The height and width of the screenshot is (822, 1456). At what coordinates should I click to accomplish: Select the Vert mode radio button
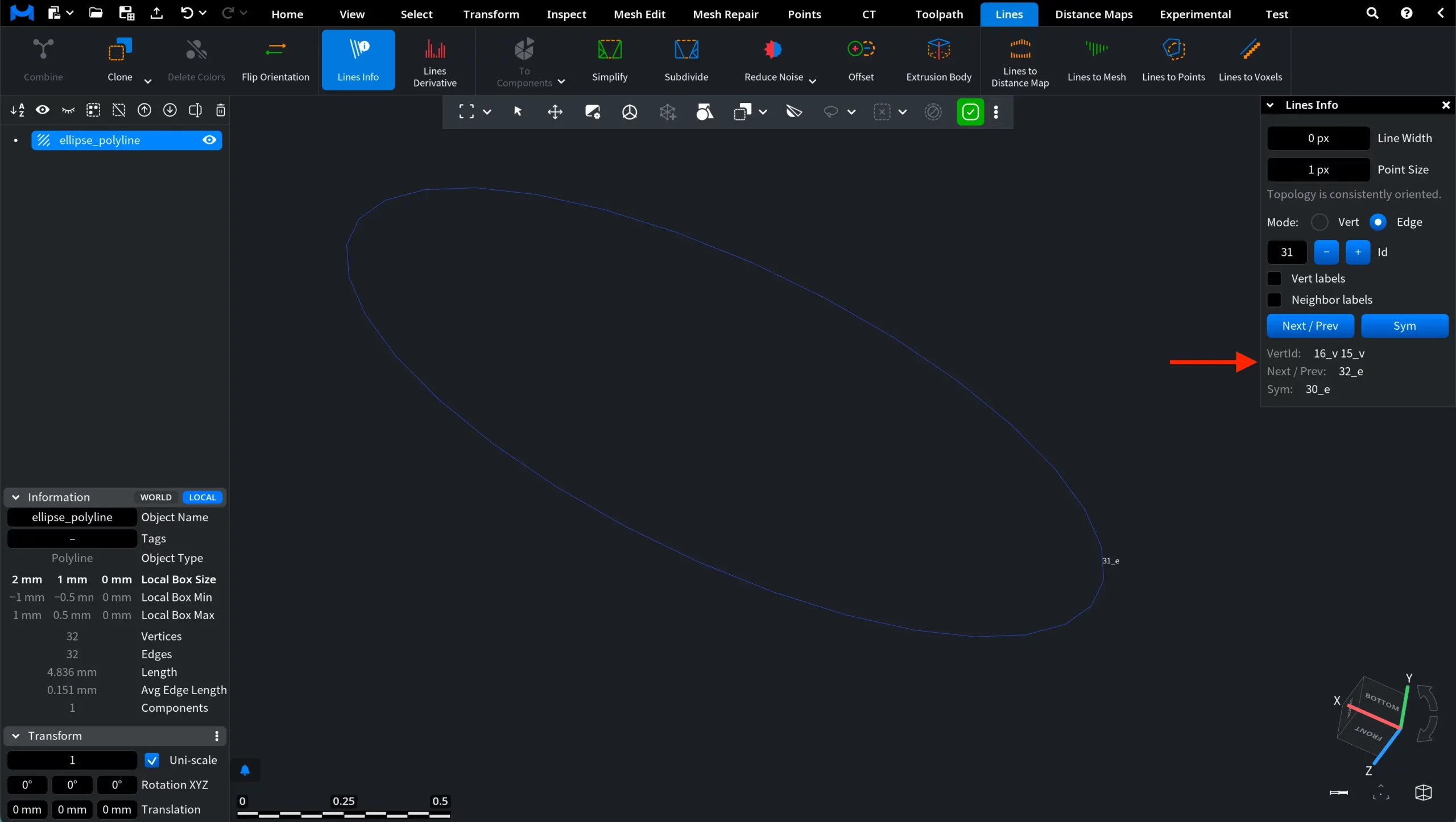1319,222
